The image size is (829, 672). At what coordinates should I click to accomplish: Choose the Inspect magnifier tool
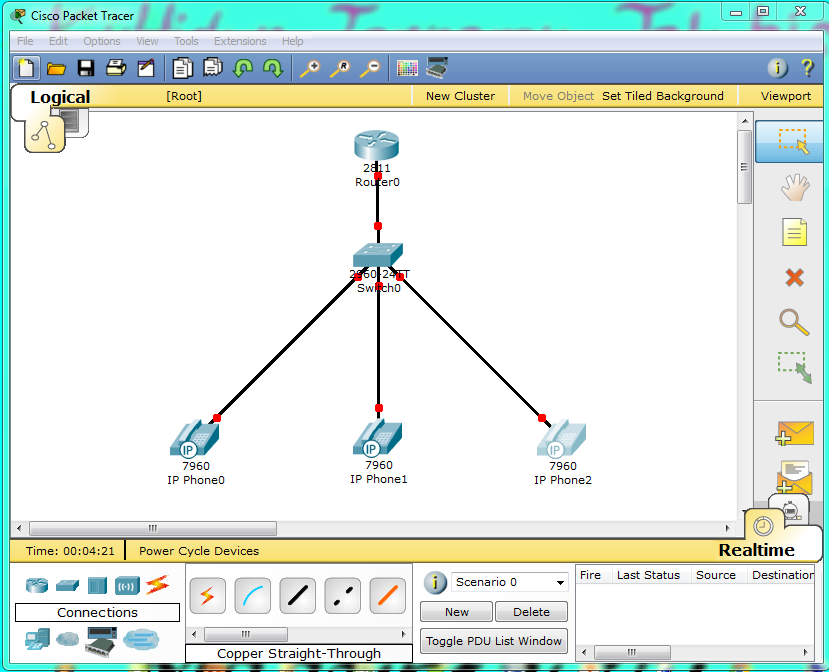pyautogui.click(x=794, y=322)
